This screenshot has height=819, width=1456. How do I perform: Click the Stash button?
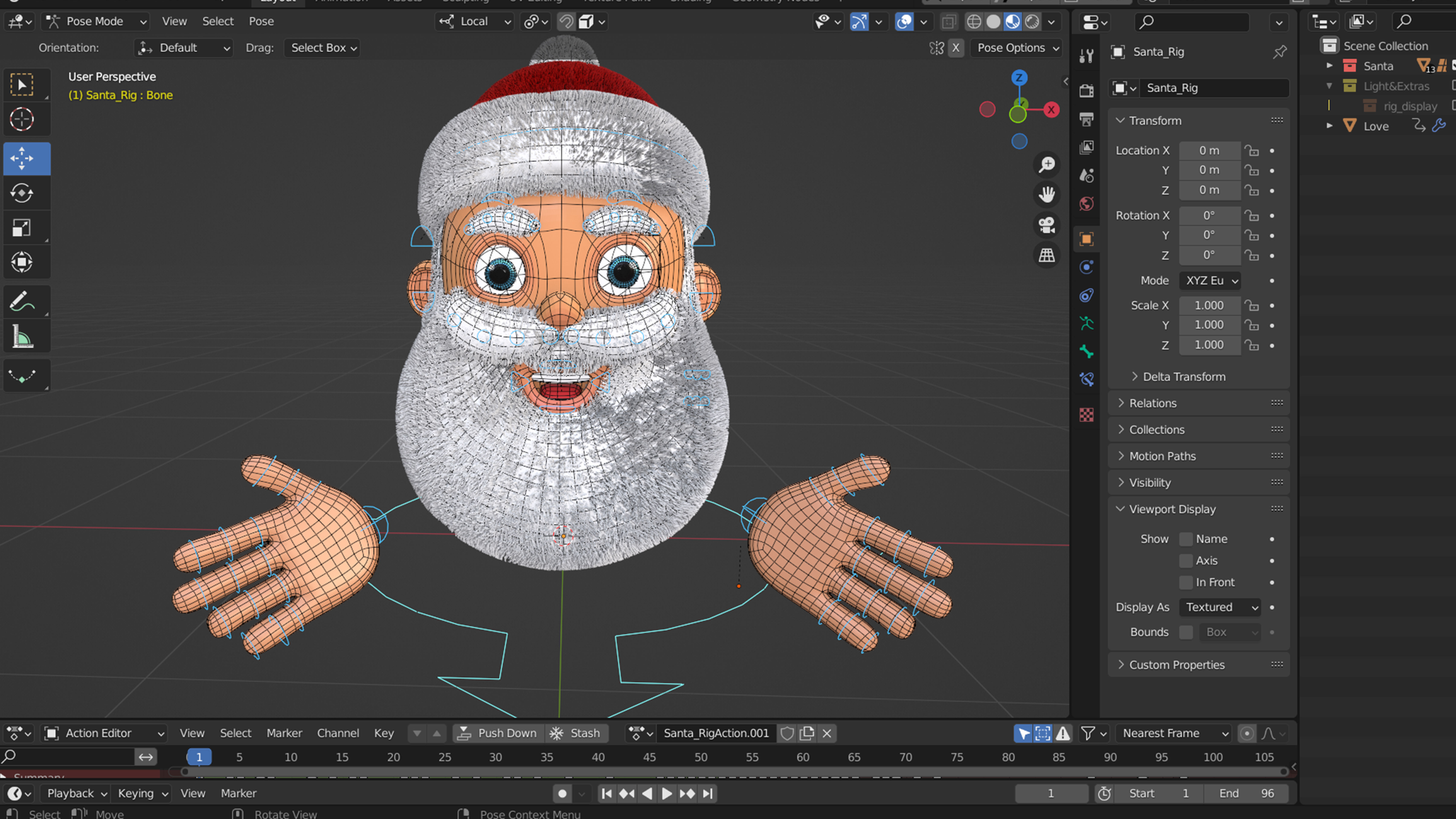click(x=576, y=734)
